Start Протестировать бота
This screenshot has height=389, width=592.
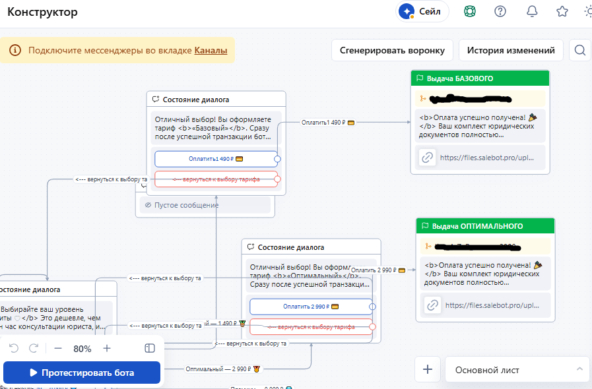point(82,373)
